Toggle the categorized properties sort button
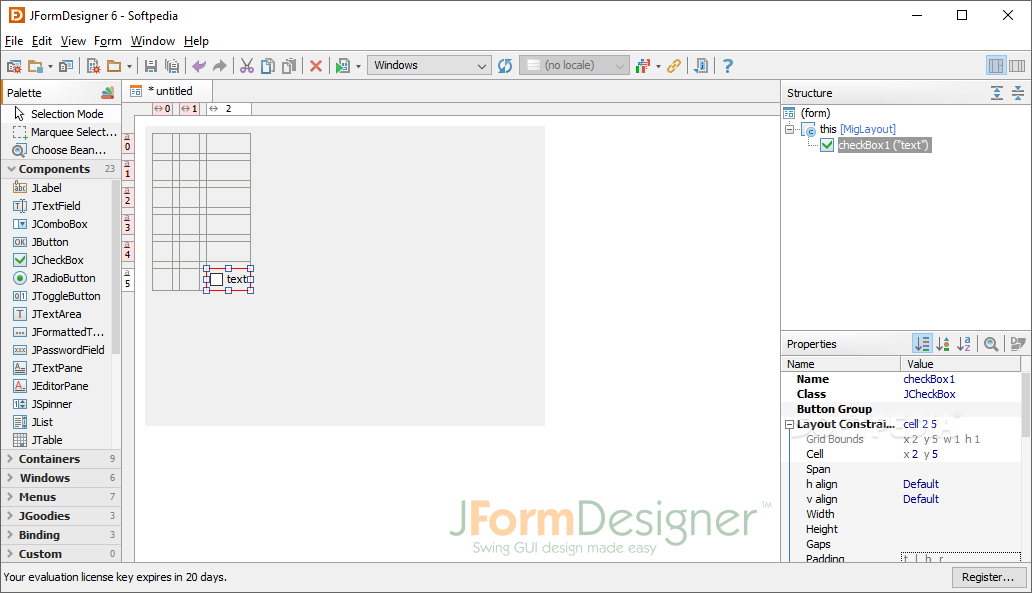1032x593 pixels. point(922,344)
